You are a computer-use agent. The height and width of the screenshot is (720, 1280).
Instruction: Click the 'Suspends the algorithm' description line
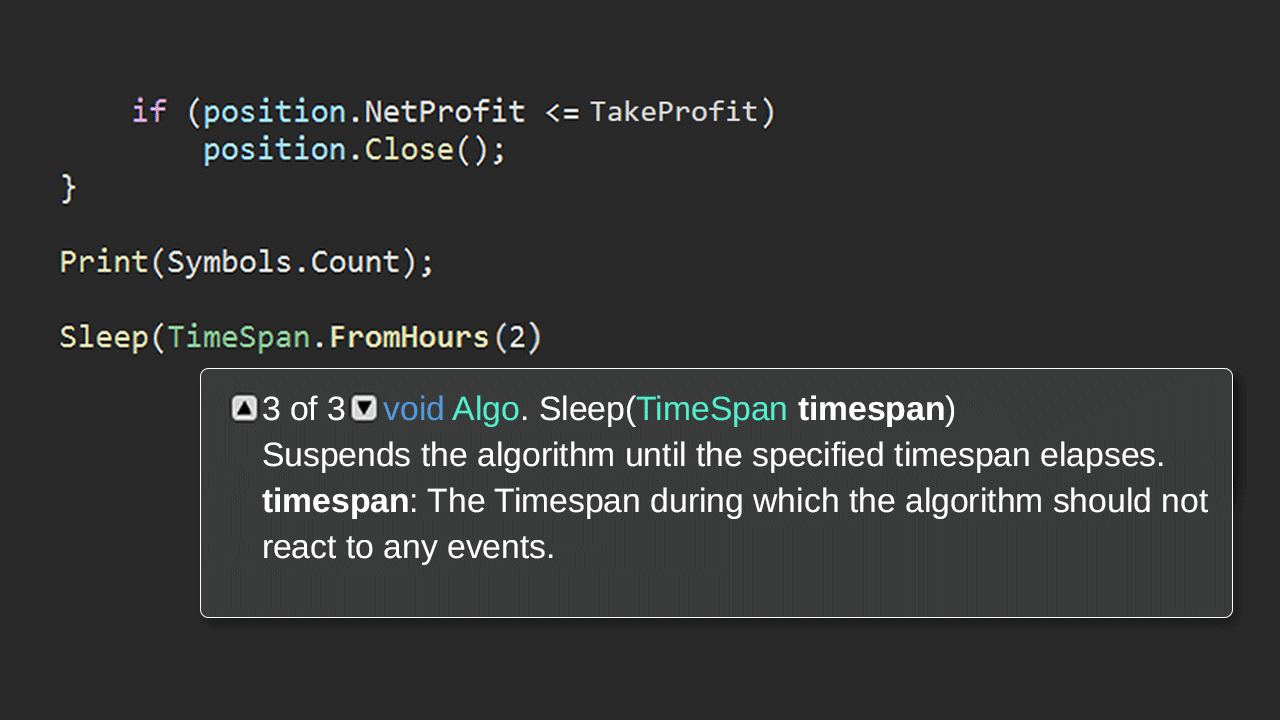[x=713, y=455]
